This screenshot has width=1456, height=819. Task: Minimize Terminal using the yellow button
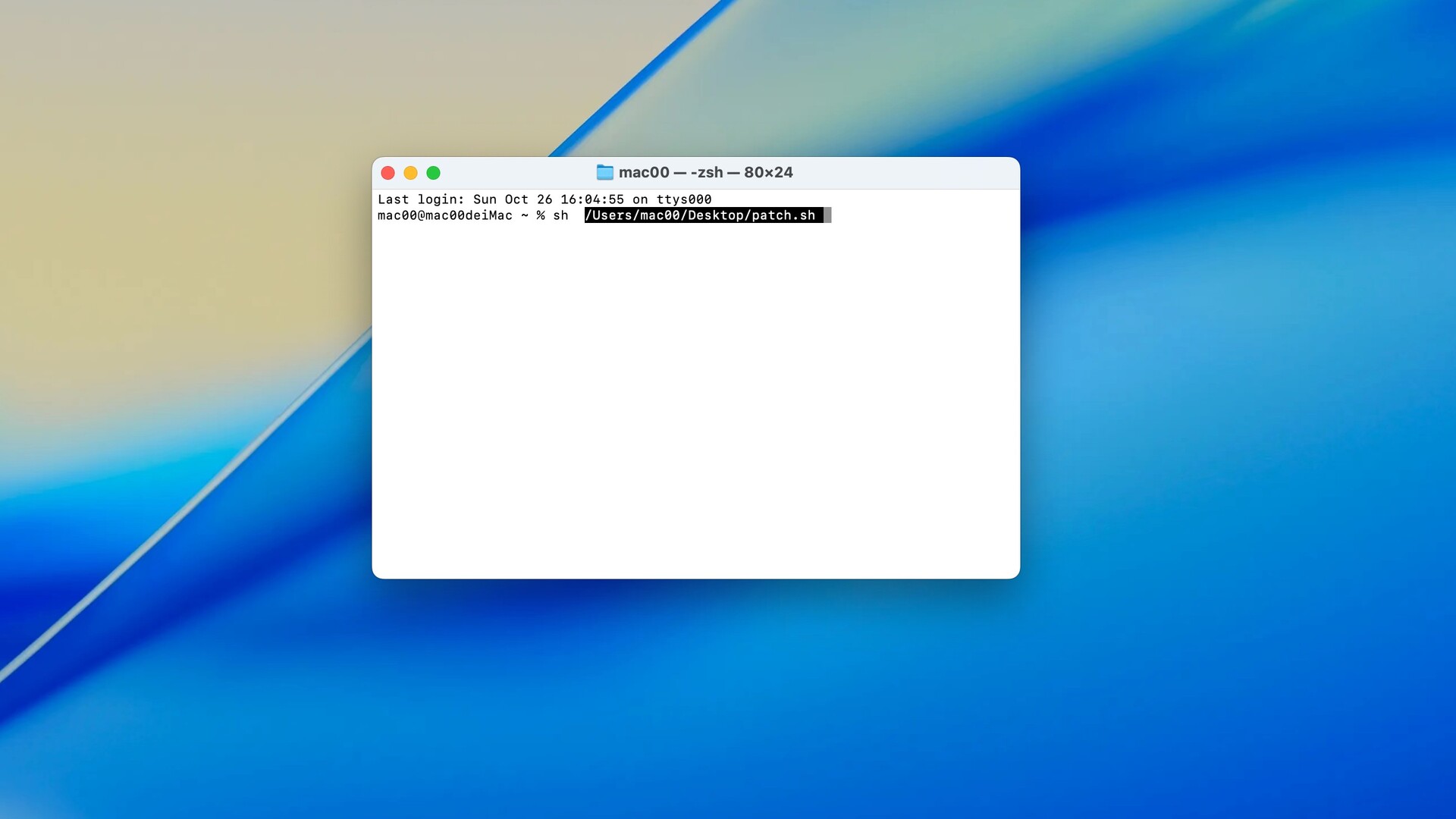[410, 173]
